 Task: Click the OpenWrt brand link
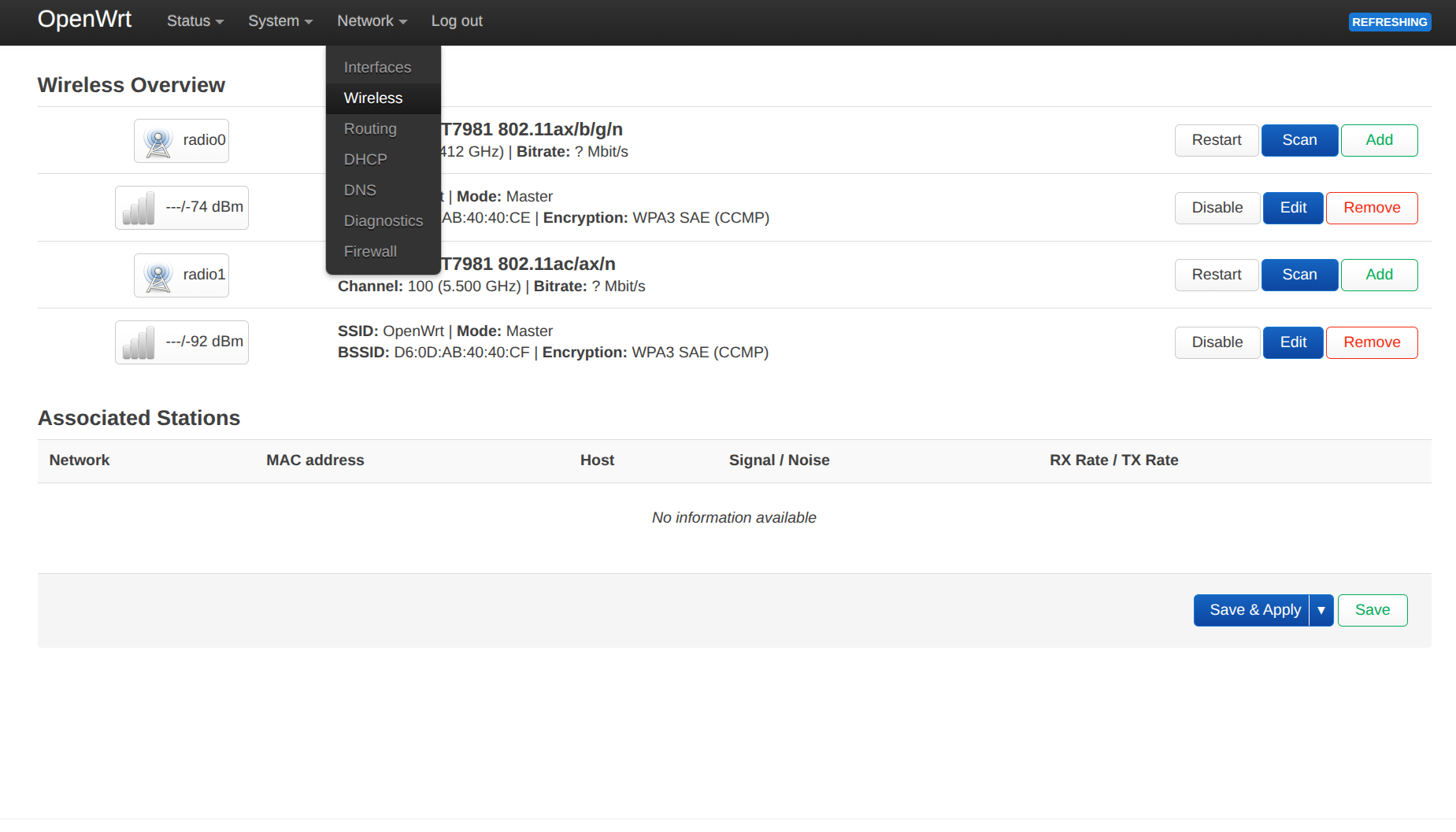tap(84, 19)
